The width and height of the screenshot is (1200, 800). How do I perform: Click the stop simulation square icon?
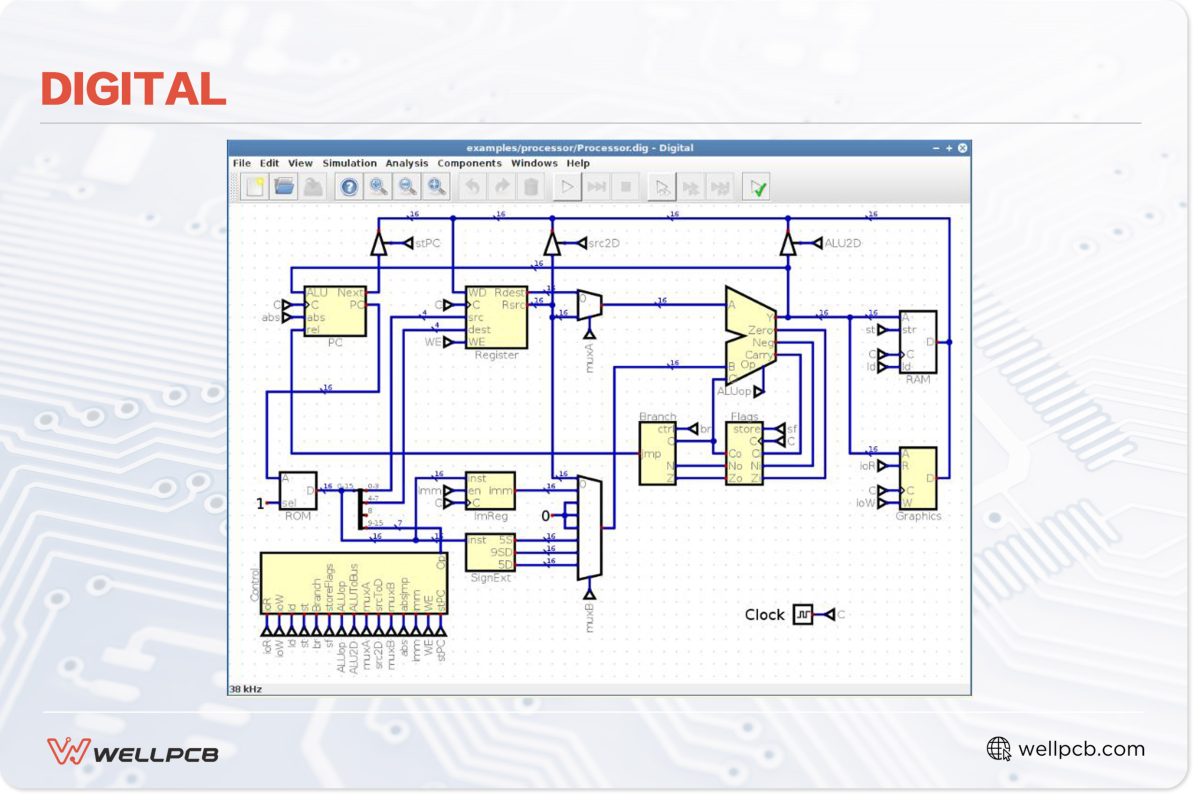point(626,186)
